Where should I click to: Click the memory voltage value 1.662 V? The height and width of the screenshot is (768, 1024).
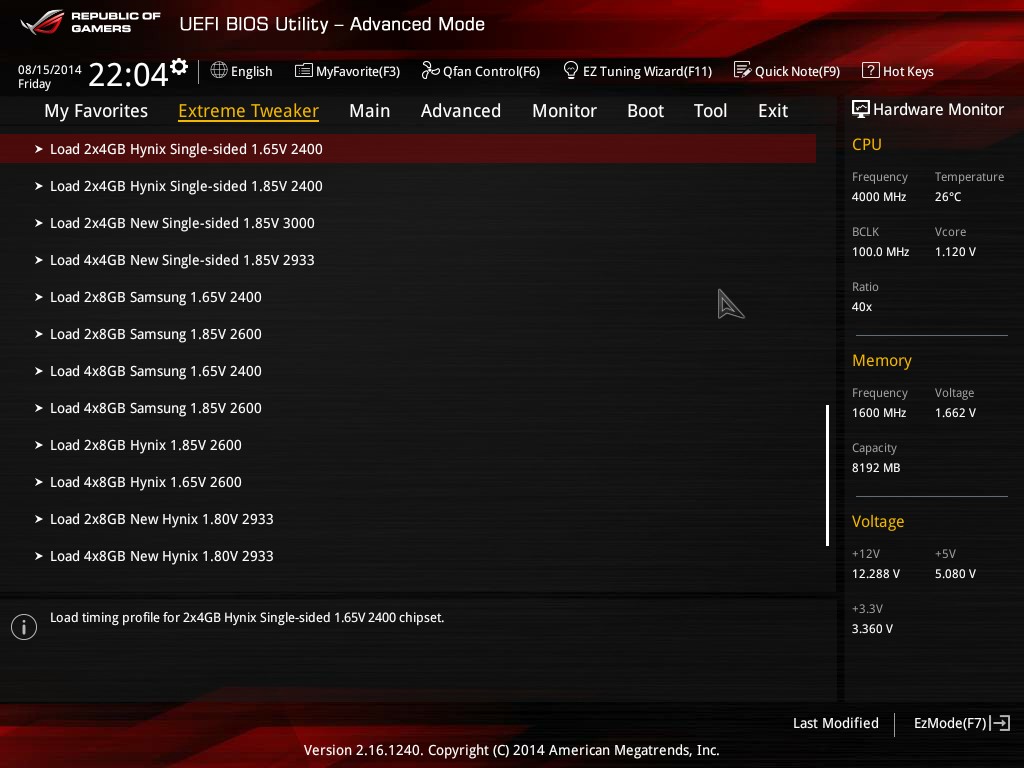(955, 413)
